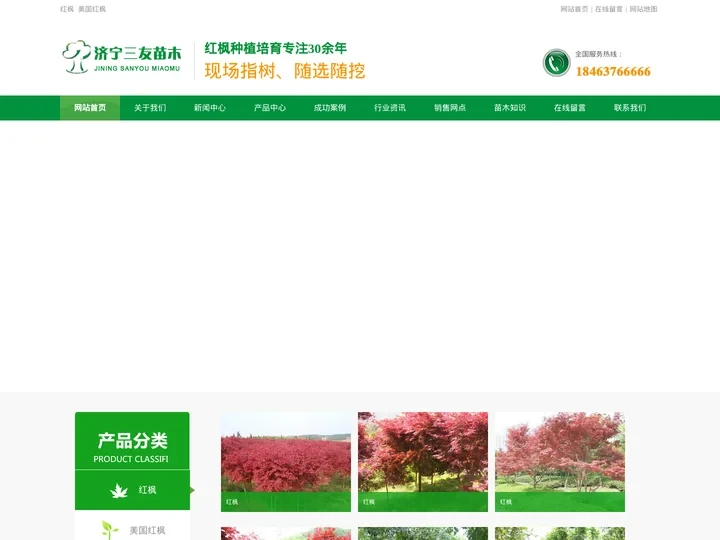Image resolution: width=720 pixels, height=540 pixels.
Task: Click the top-left 美国红枫 keyword link
Action: 92,9
